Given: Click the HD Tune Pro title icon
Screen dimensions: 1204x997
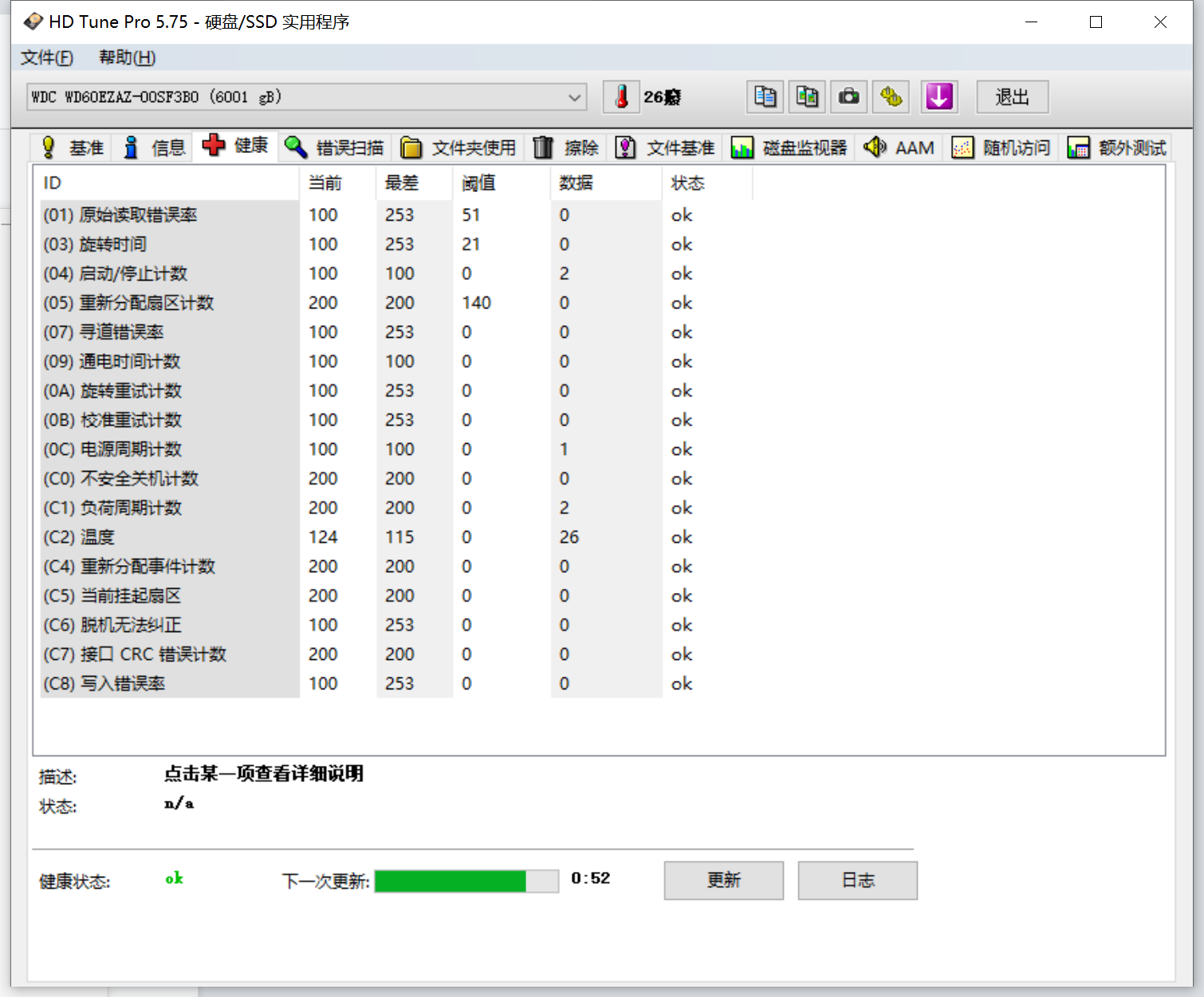Looking at the screenshot, I should pyautogui.click(x=33, y=22).
